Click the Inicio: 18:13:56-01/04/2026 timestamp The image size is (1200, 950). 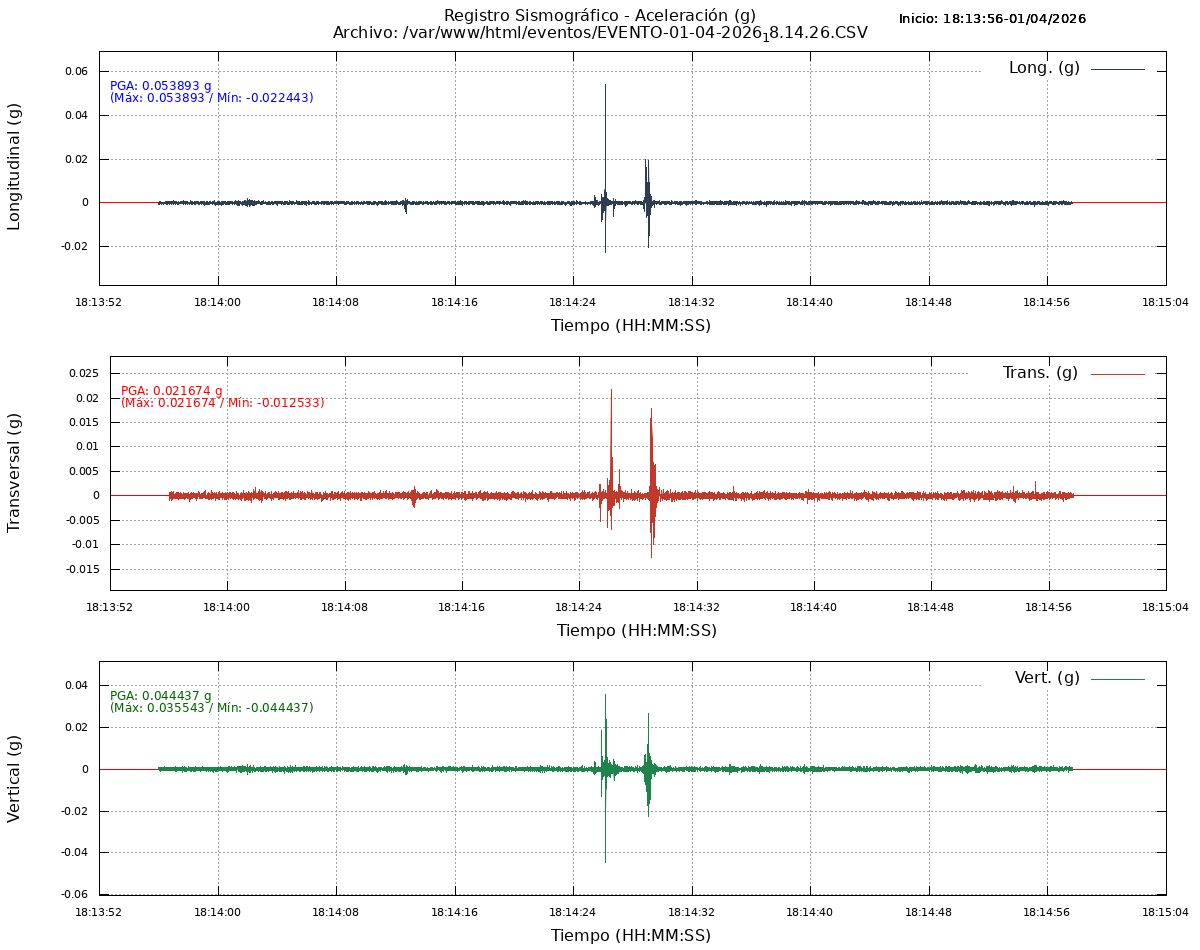click(992, 19)
